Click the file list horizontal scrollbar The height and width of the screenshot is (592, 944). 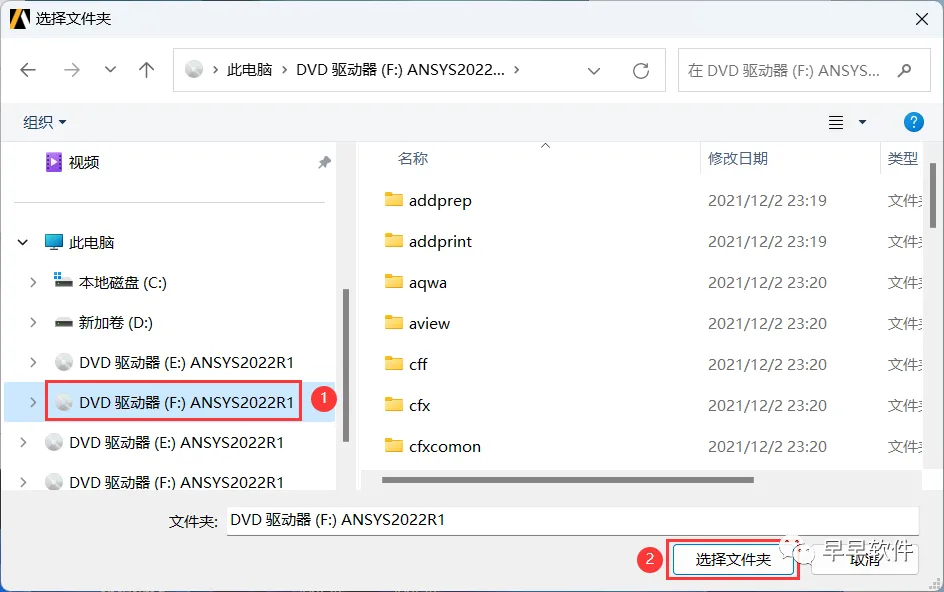(x=567, y=480)
